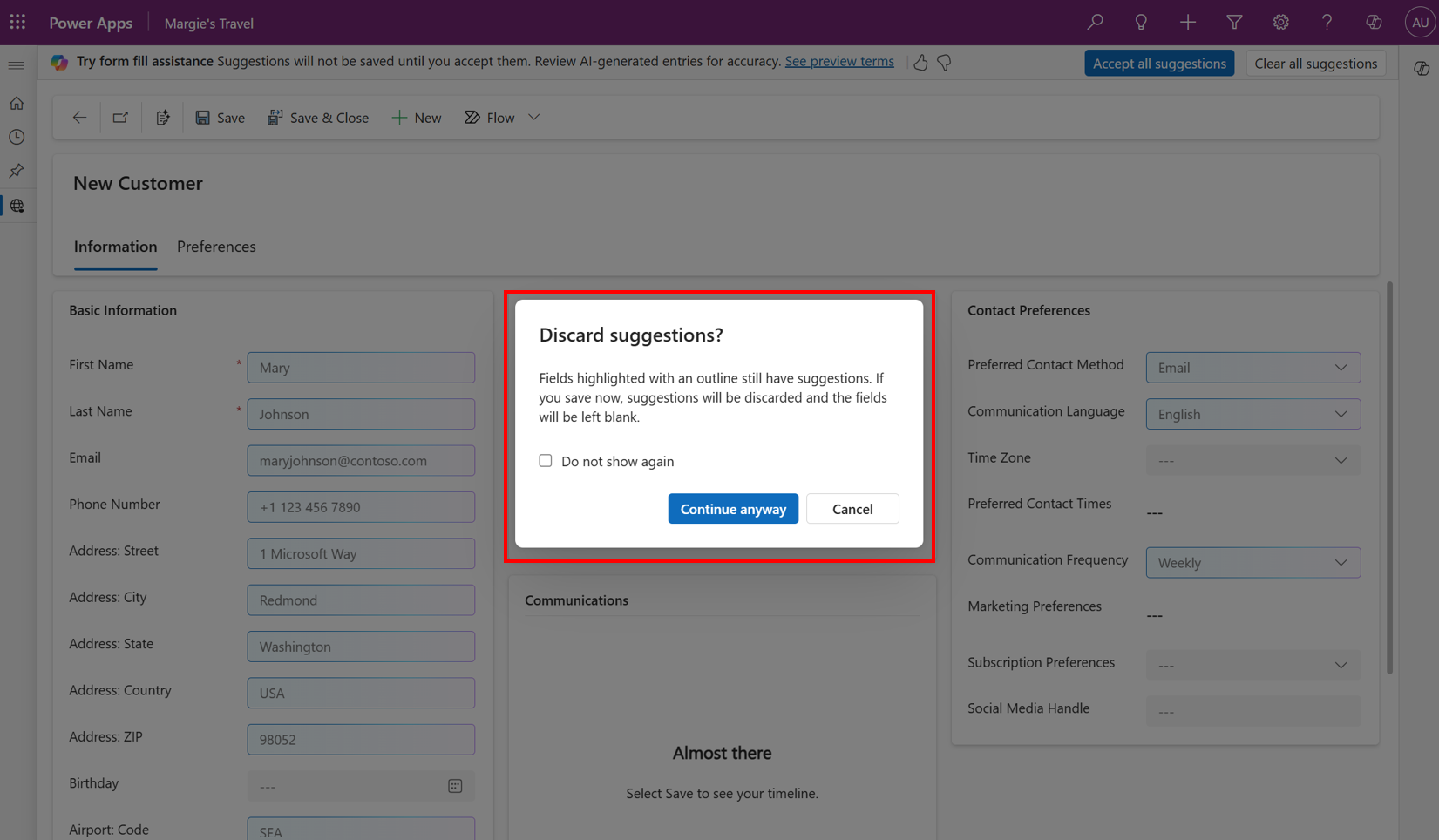1439x840 pixels.
Task: Click the Recent clock icon in the sidebar
Action: (17, 137)
